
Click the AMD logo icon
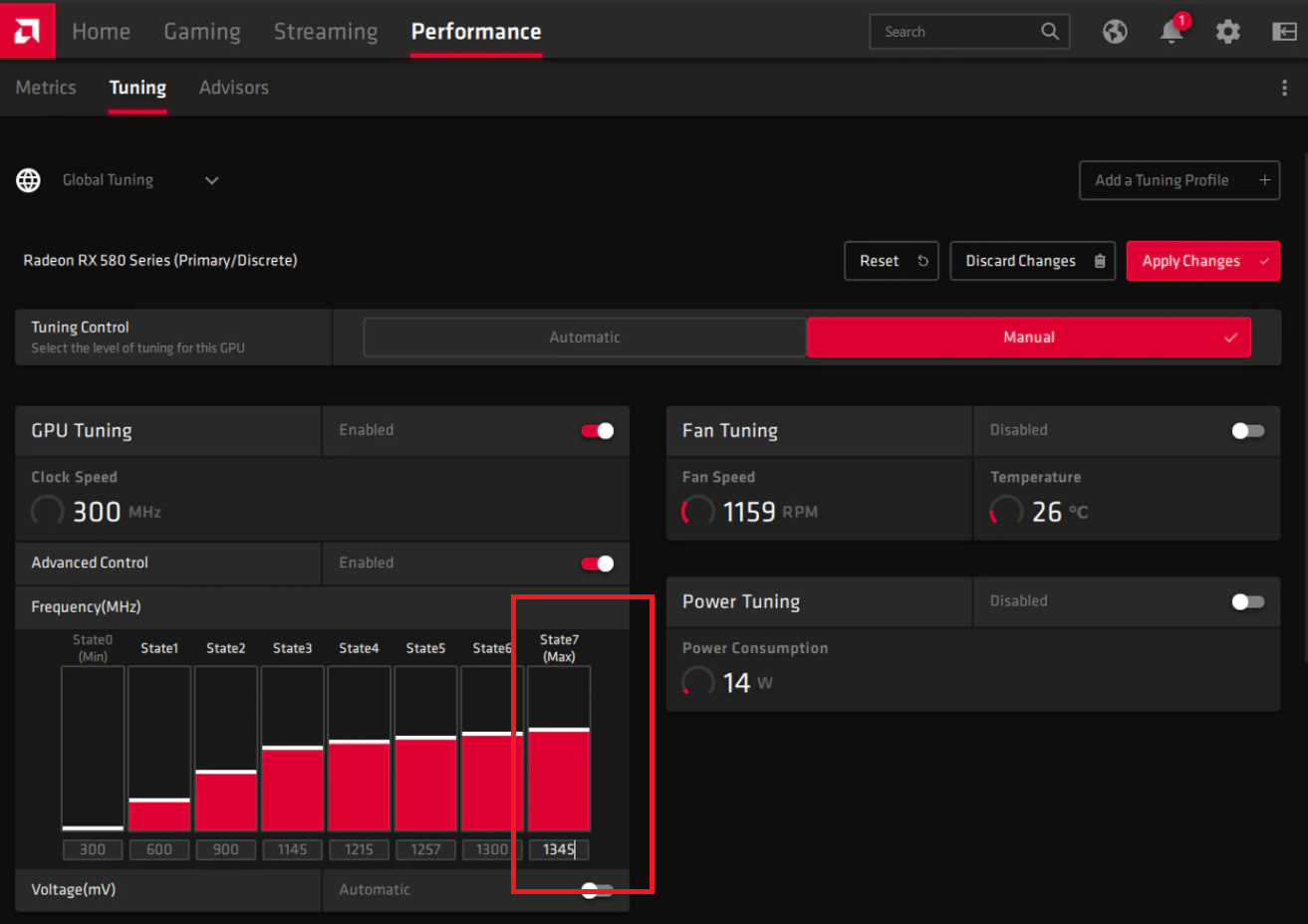27,30
